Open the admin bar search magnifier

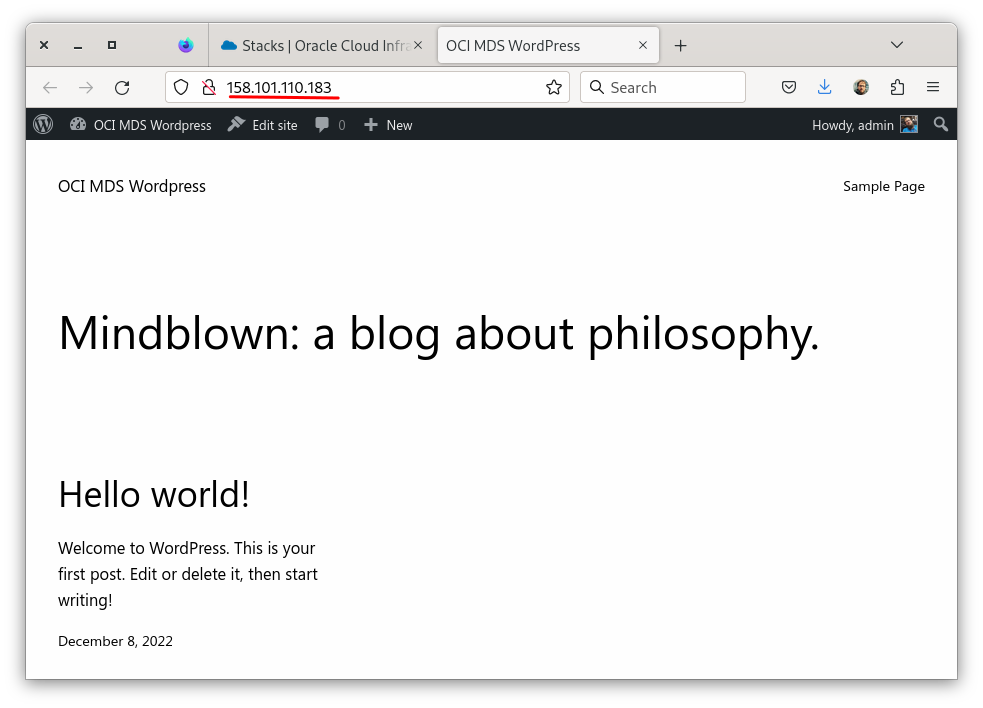940,124
